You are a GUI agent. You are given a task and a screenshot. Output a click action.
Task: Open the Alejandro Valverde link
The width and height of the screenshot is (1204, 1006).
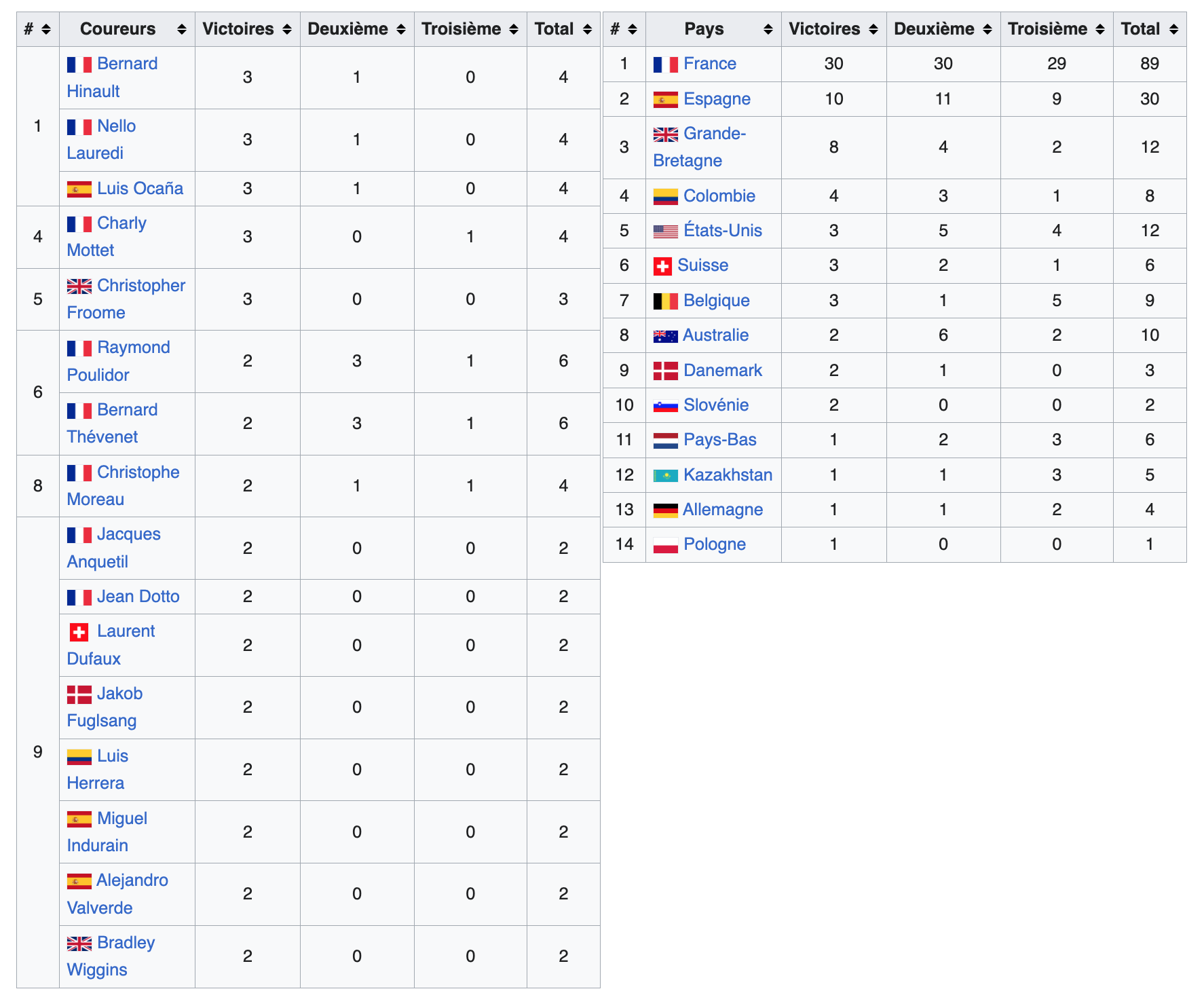click(132, 880)
